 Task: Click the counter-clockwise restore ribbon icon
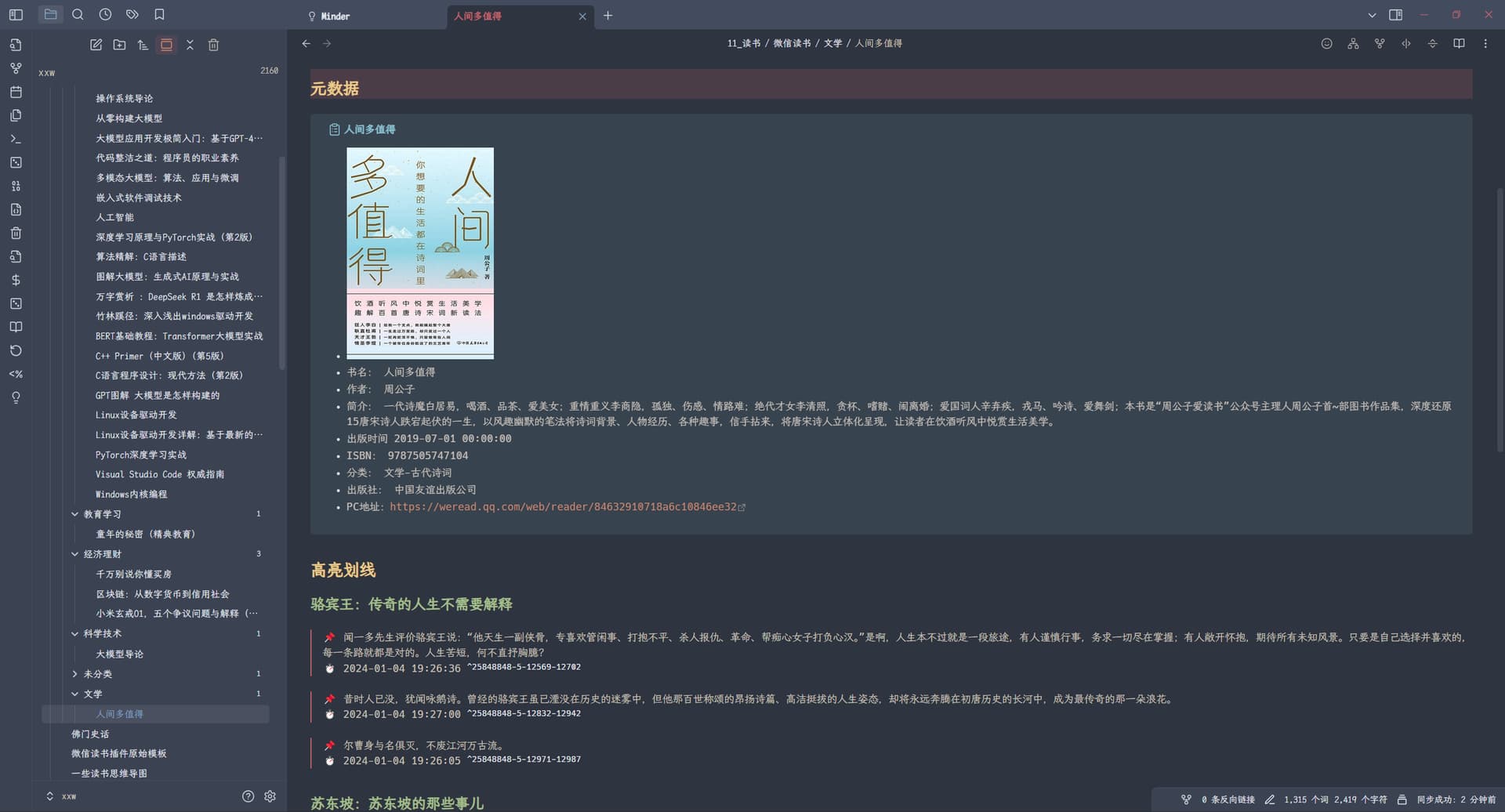pyautogui.click(x=16, y=350)
